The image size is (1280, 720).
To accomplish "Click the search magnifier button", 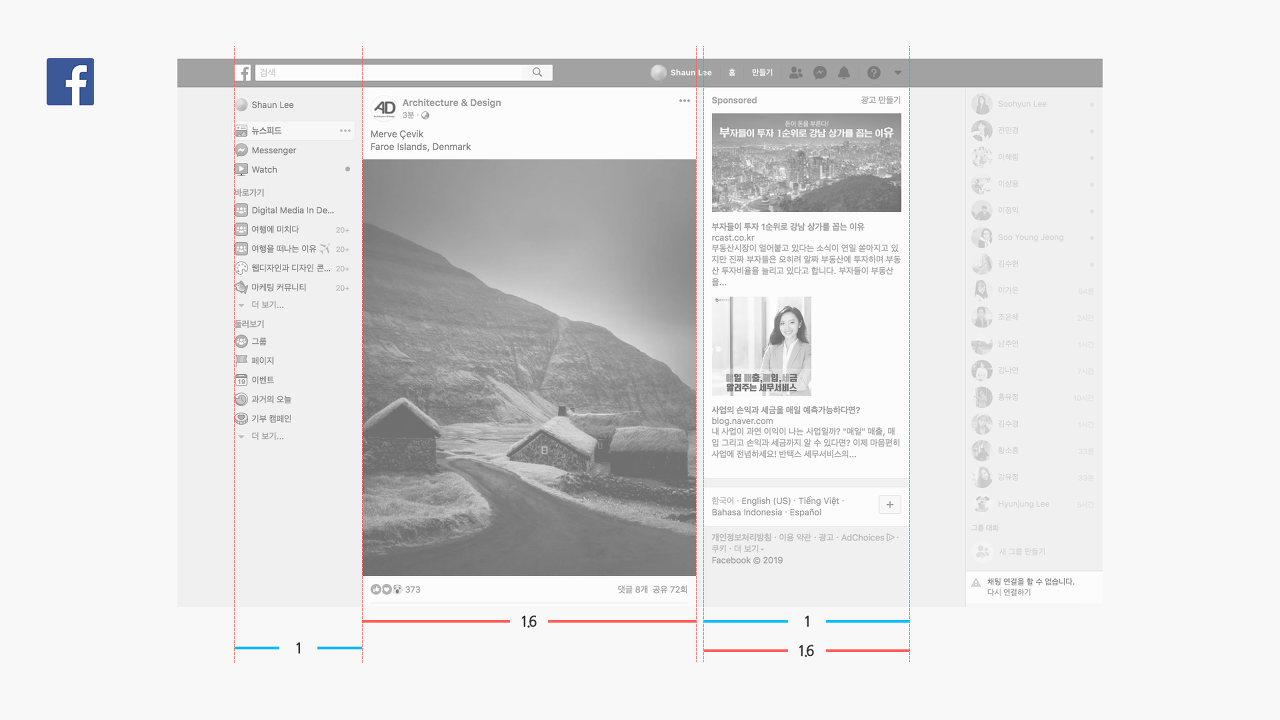I will (537, 73).
